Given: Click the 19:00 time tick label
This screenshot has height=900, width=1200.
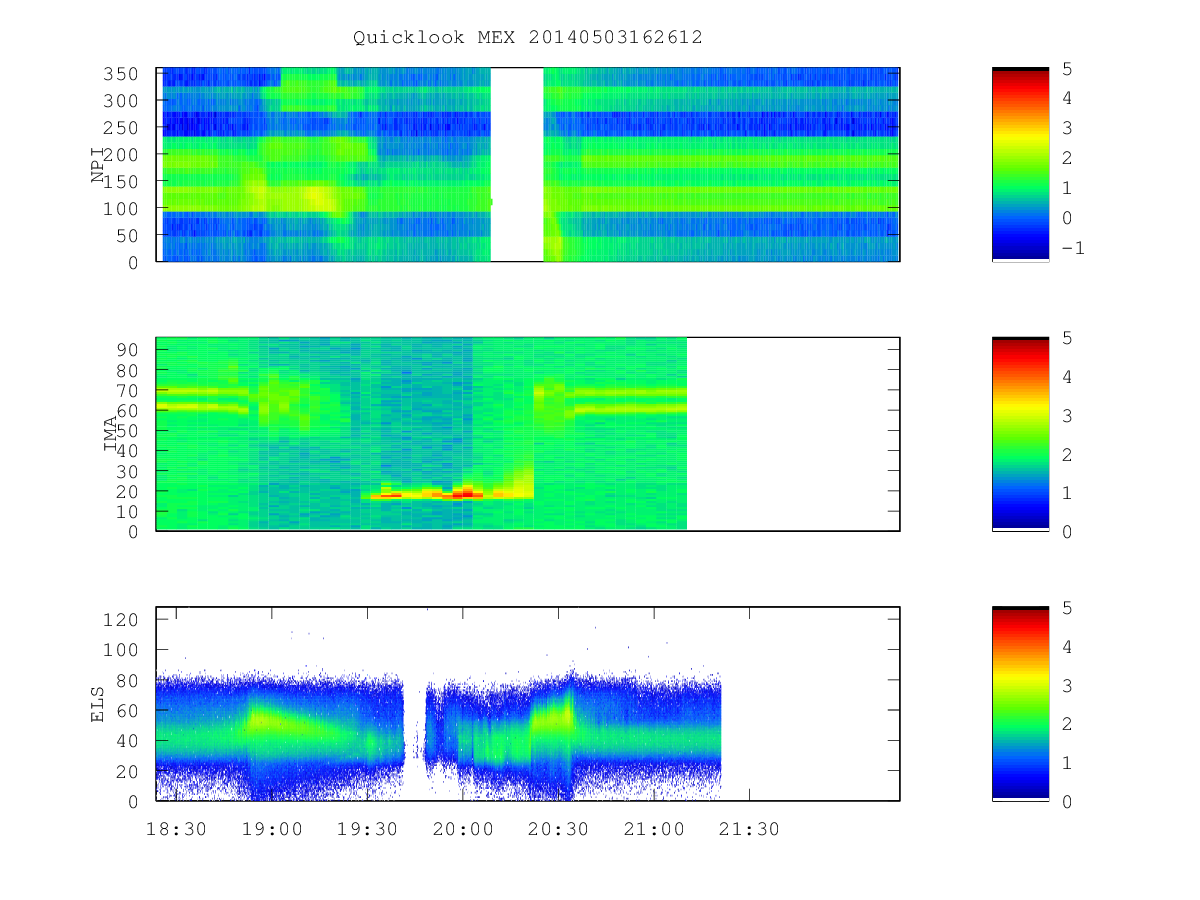Looking at the screenshot, I should (272, 830).
